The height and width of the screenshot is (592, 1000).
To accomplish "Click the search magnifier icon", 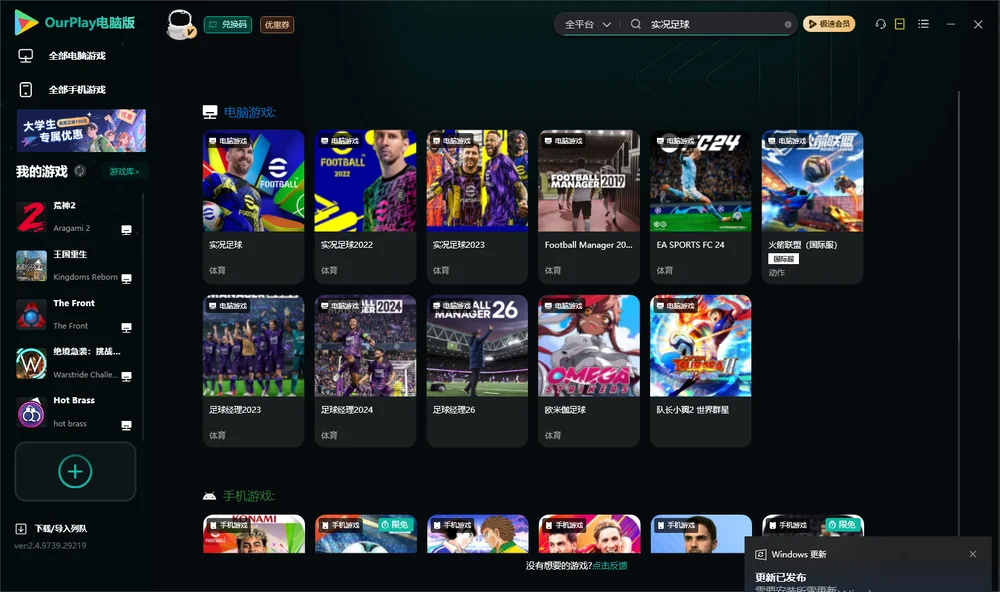I will [x=635, y=24].
